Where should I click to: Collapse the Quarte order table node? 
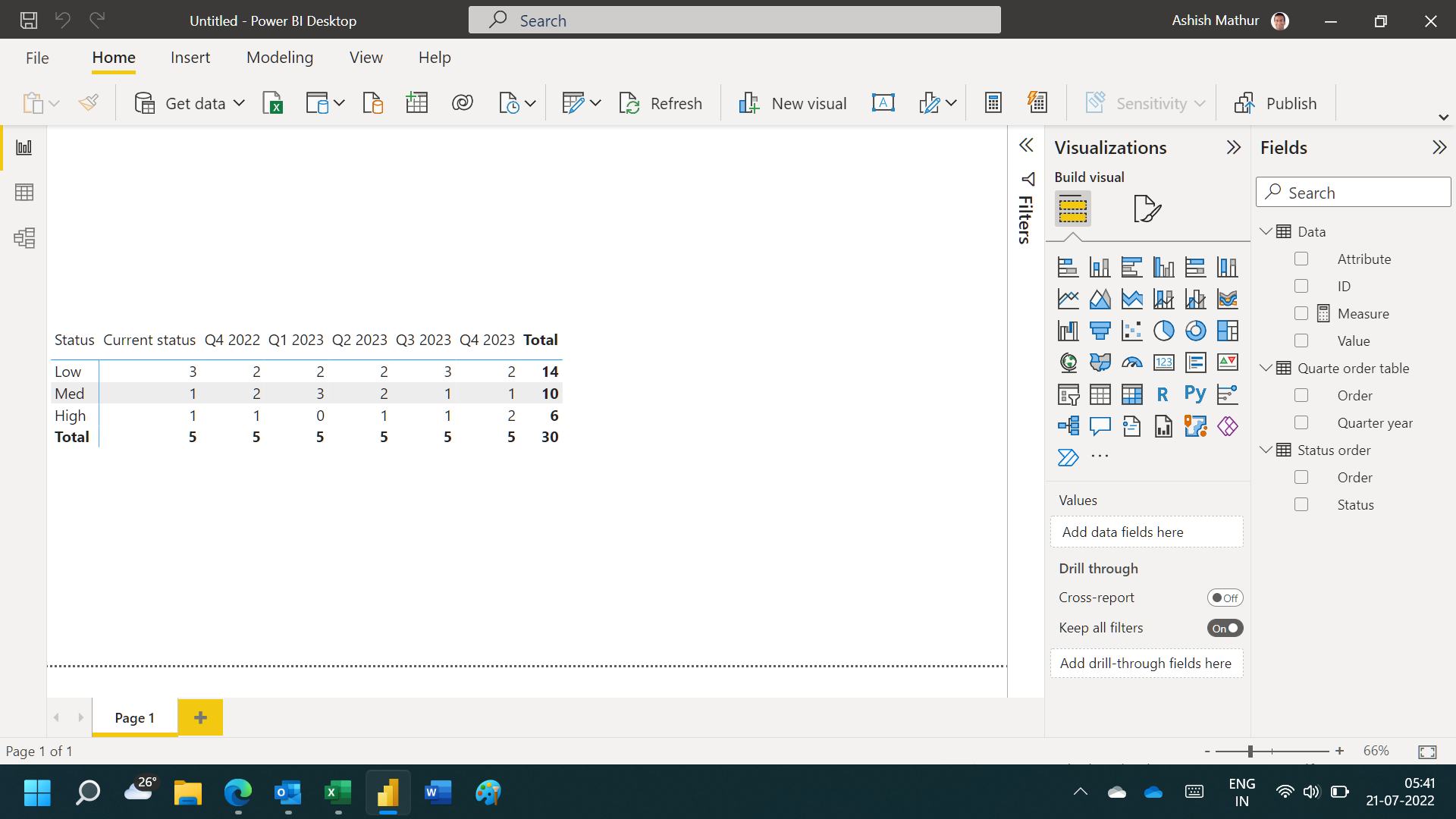click(x=1266, y=368)
